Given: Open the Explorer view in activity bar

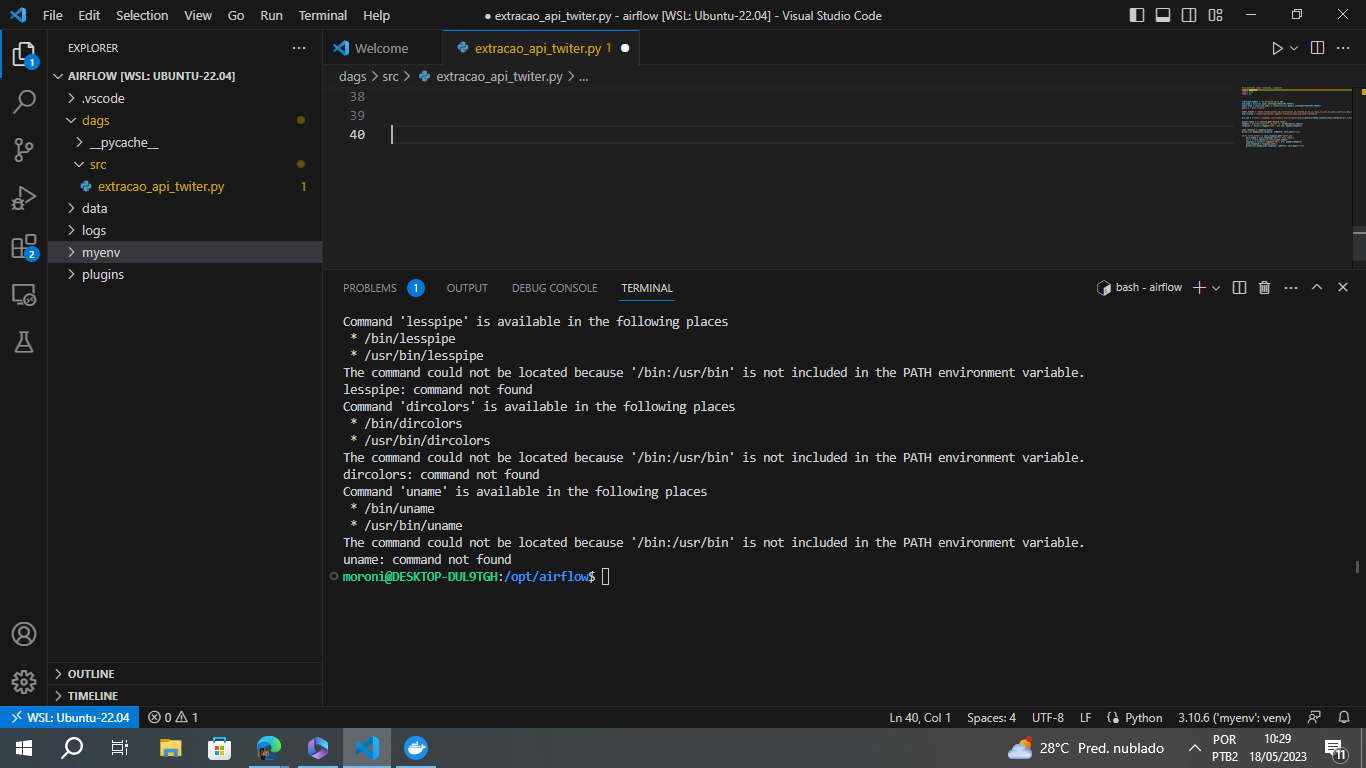Looking at the screenshot, I should (x=24, y=54).
